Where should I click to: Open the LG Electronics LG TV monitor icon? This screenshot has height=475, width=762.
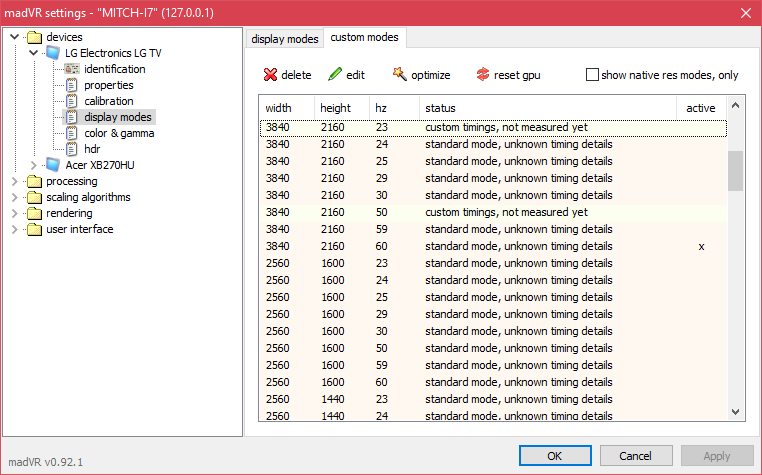tap(52, 53)
